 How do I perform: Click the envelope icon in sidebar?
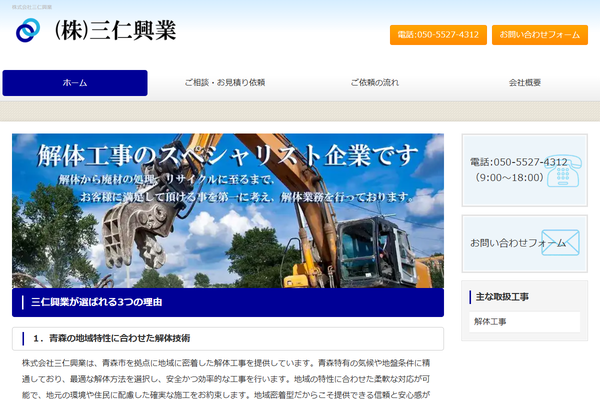tap(560, 243)
